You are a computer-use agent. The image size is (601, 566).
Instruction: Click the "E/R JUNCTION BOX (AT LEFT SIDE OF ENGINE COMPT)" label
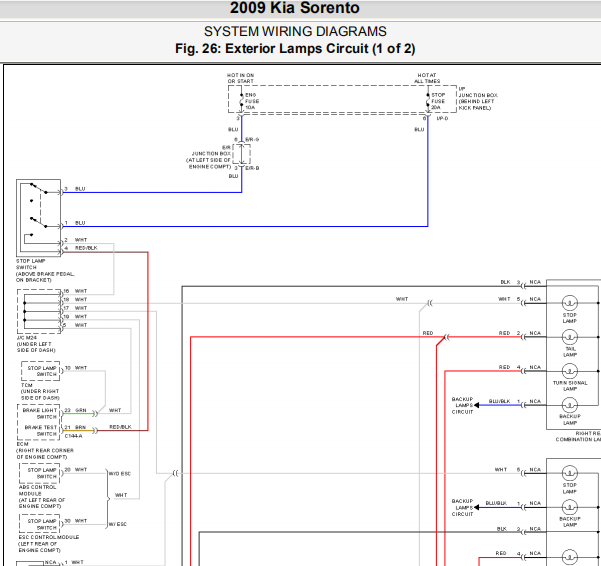[209, 157]
